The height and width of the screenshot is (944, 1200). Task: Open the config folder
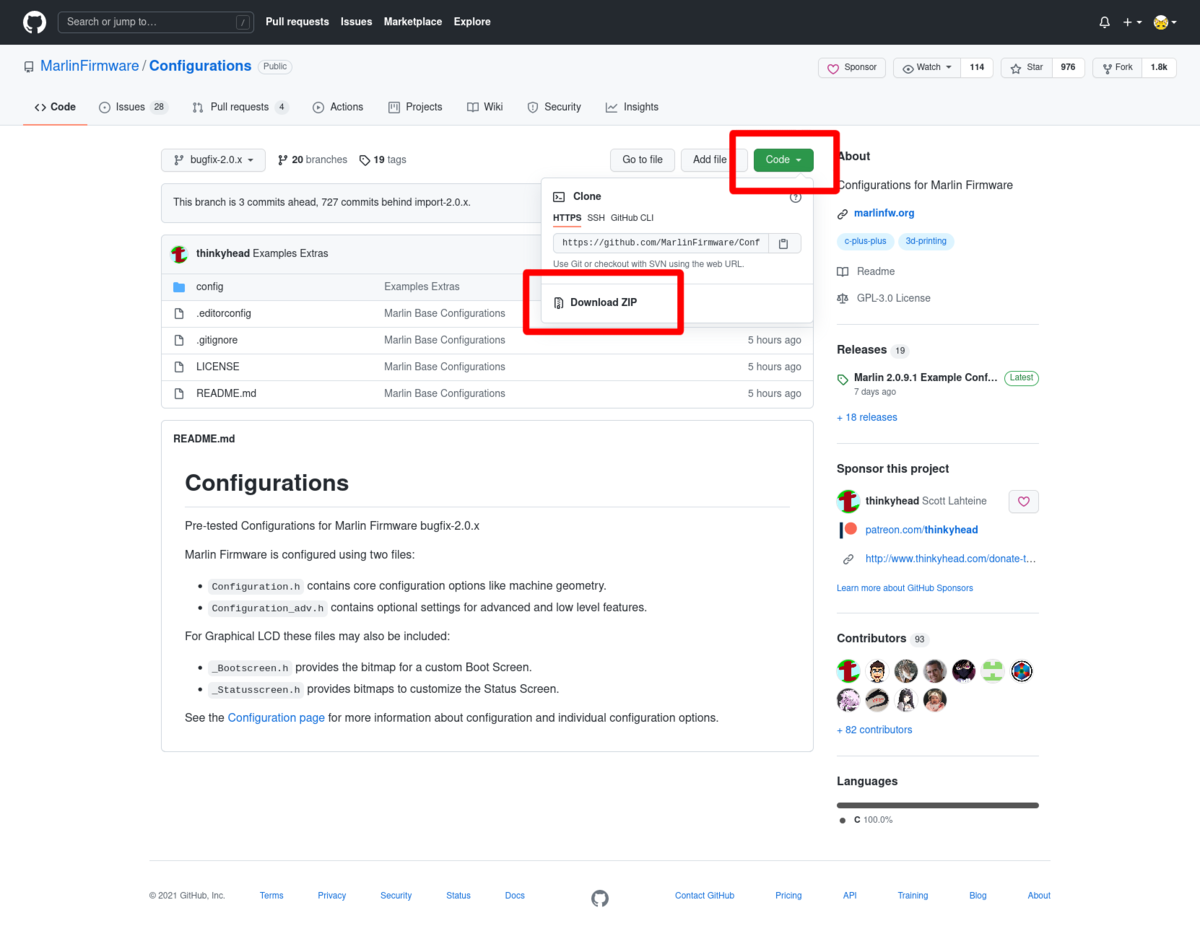pos(210,287)
